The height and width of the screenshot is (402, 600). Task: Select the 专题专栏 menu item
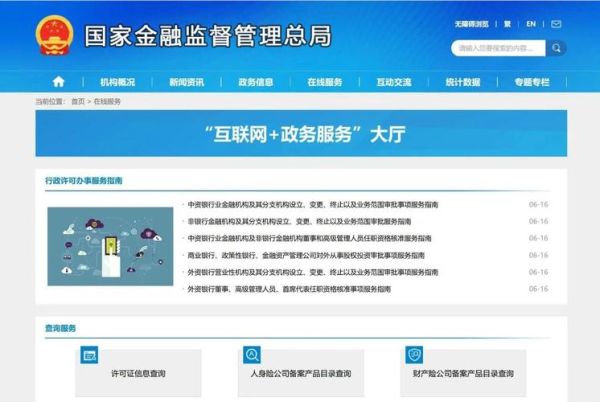click(531, 82)
